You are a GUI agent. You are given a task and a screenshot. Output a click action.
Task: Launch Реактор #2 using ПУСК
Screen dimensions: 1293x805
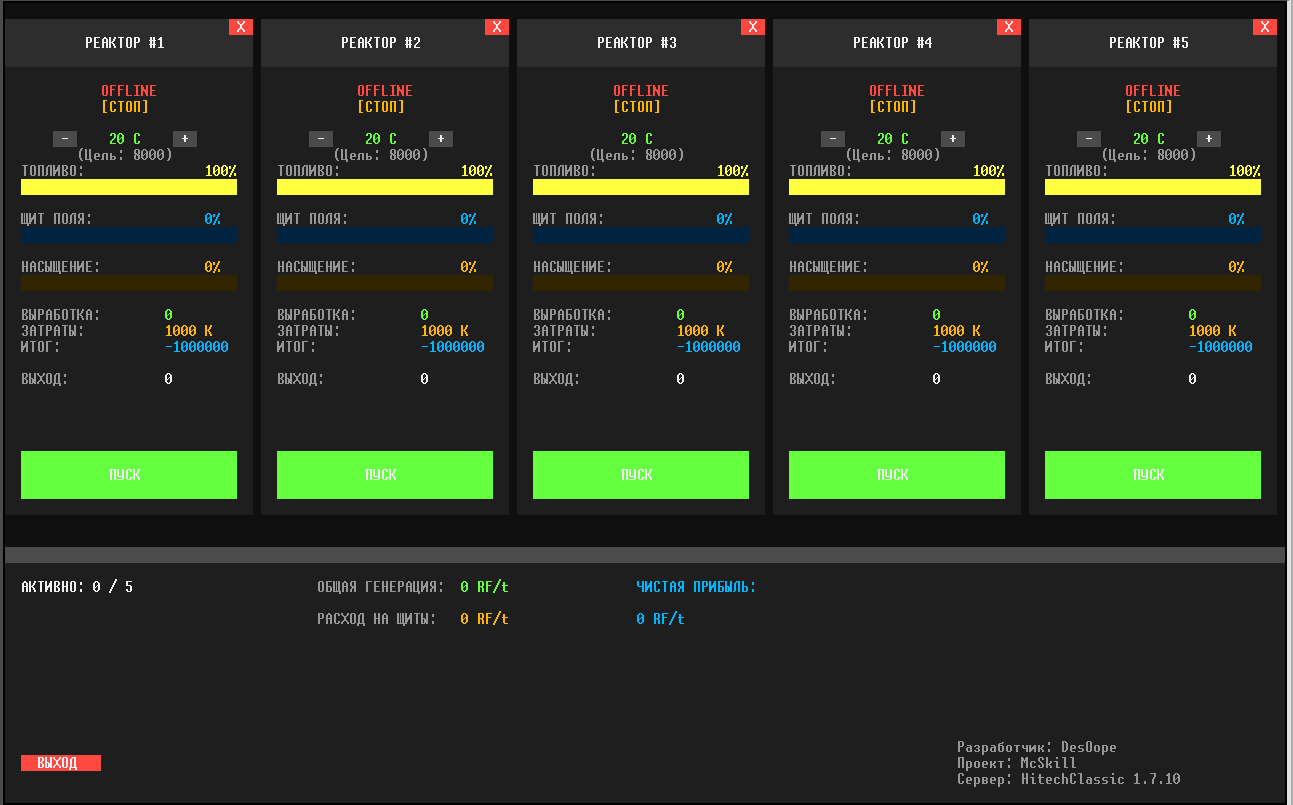tap(385, 475)
